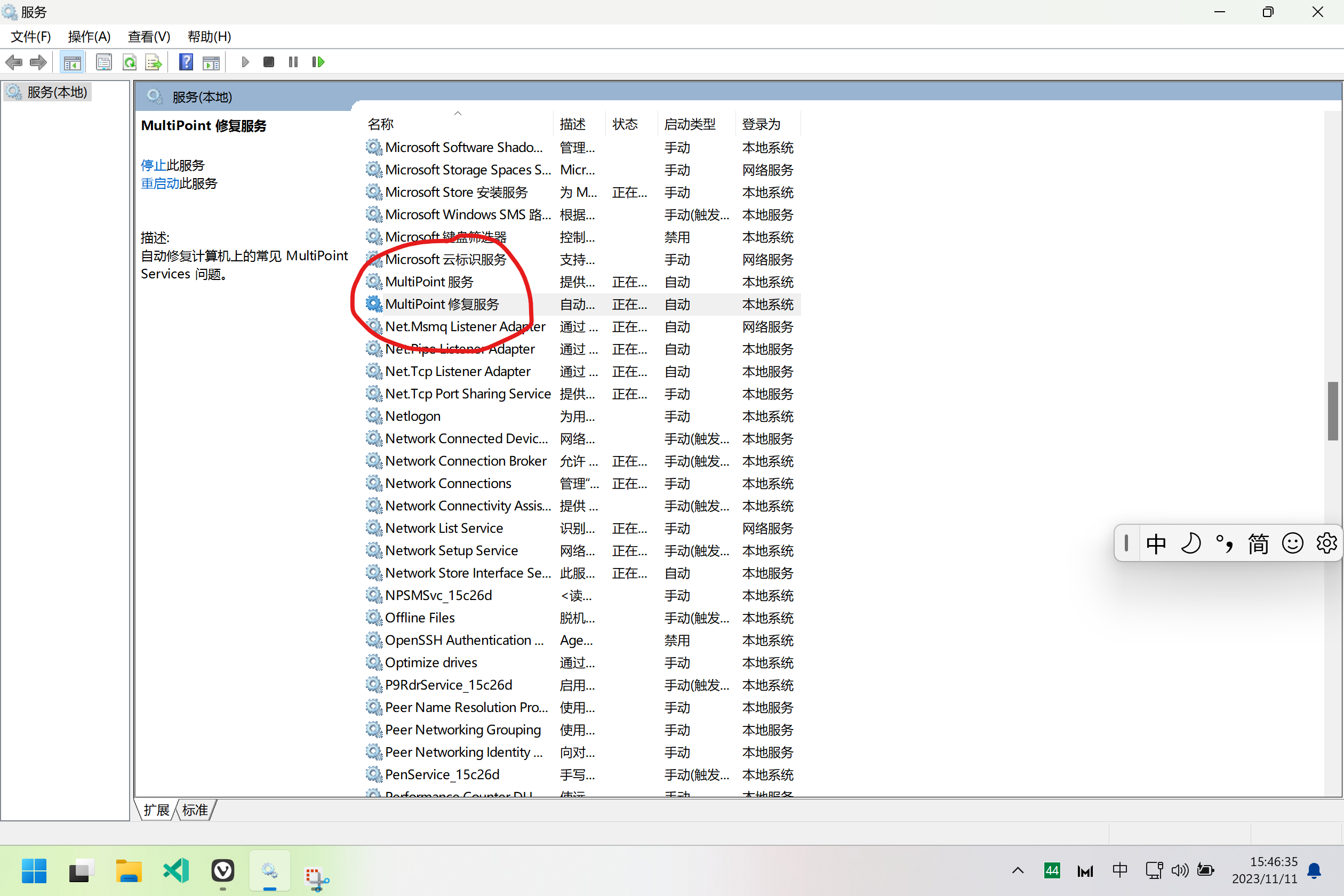
Task: Open the Properties toolbar icon
Action: click(x=104, y=62)
